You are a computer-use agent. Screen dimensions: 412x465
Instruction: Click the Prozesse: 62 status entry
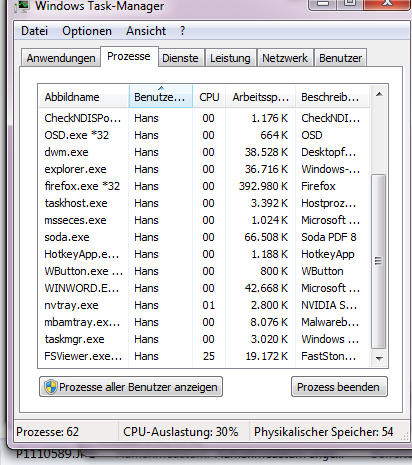pyautogui.click(x=47, y=432)
